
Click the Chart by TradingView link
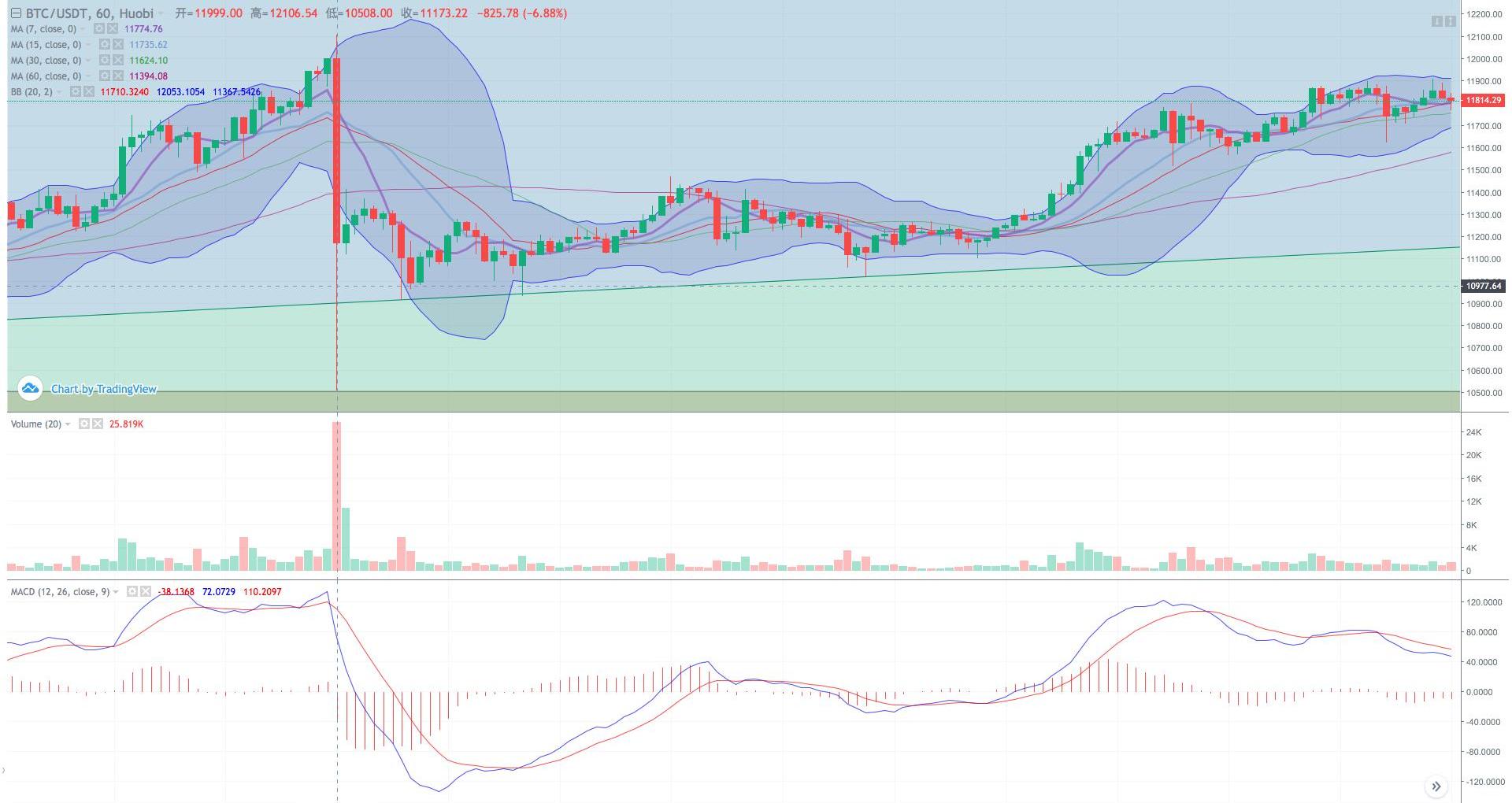103,389
